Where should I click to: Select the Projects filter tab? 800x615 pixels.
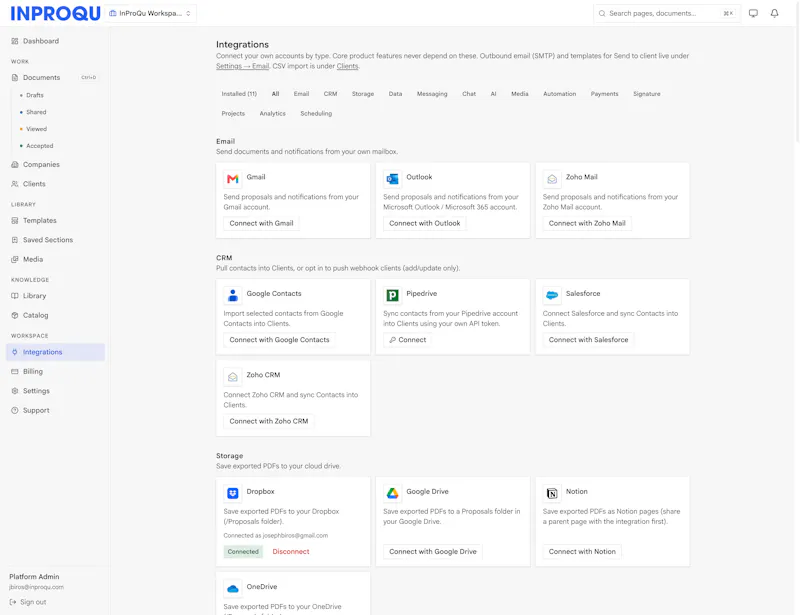click(233, 113)
